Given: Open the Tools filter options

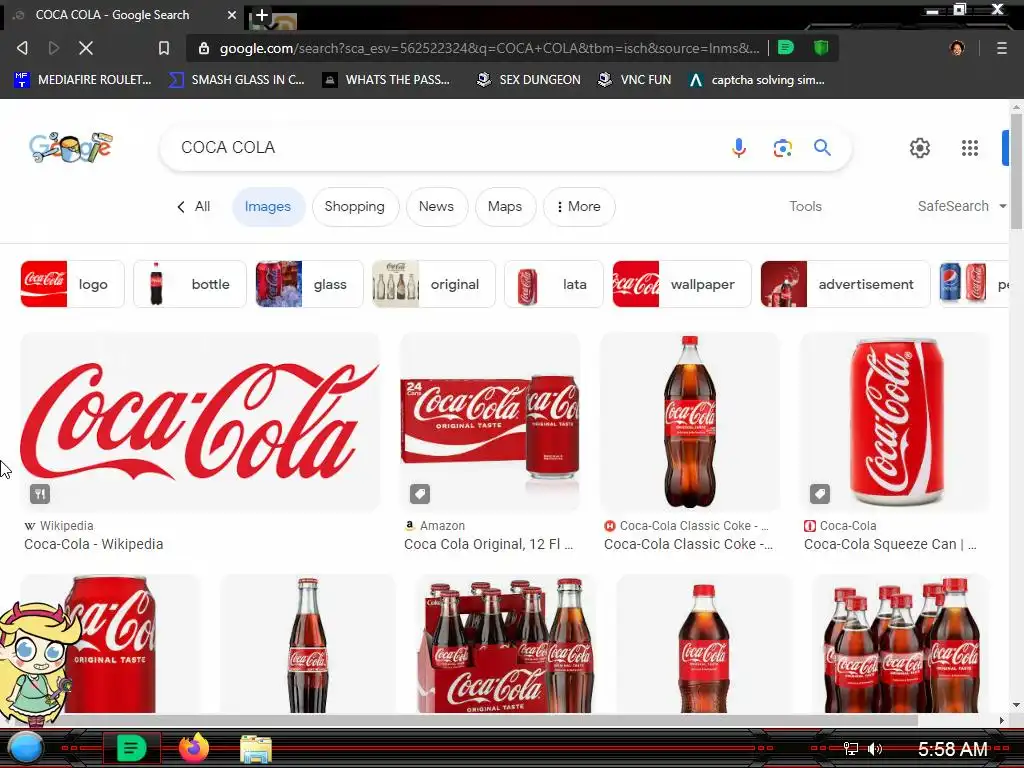Looking at the screenshot, I should point(805,206).
